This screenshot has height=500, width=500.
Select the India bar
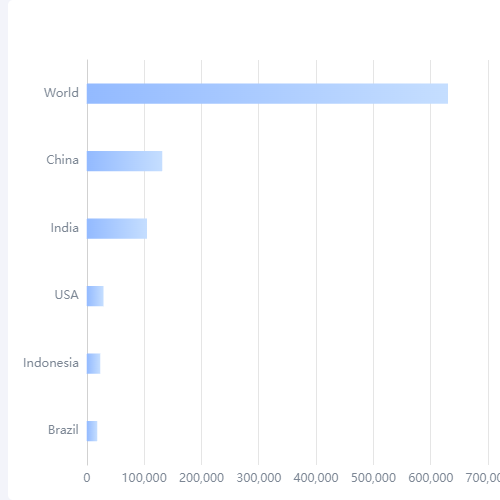[117, 229]
